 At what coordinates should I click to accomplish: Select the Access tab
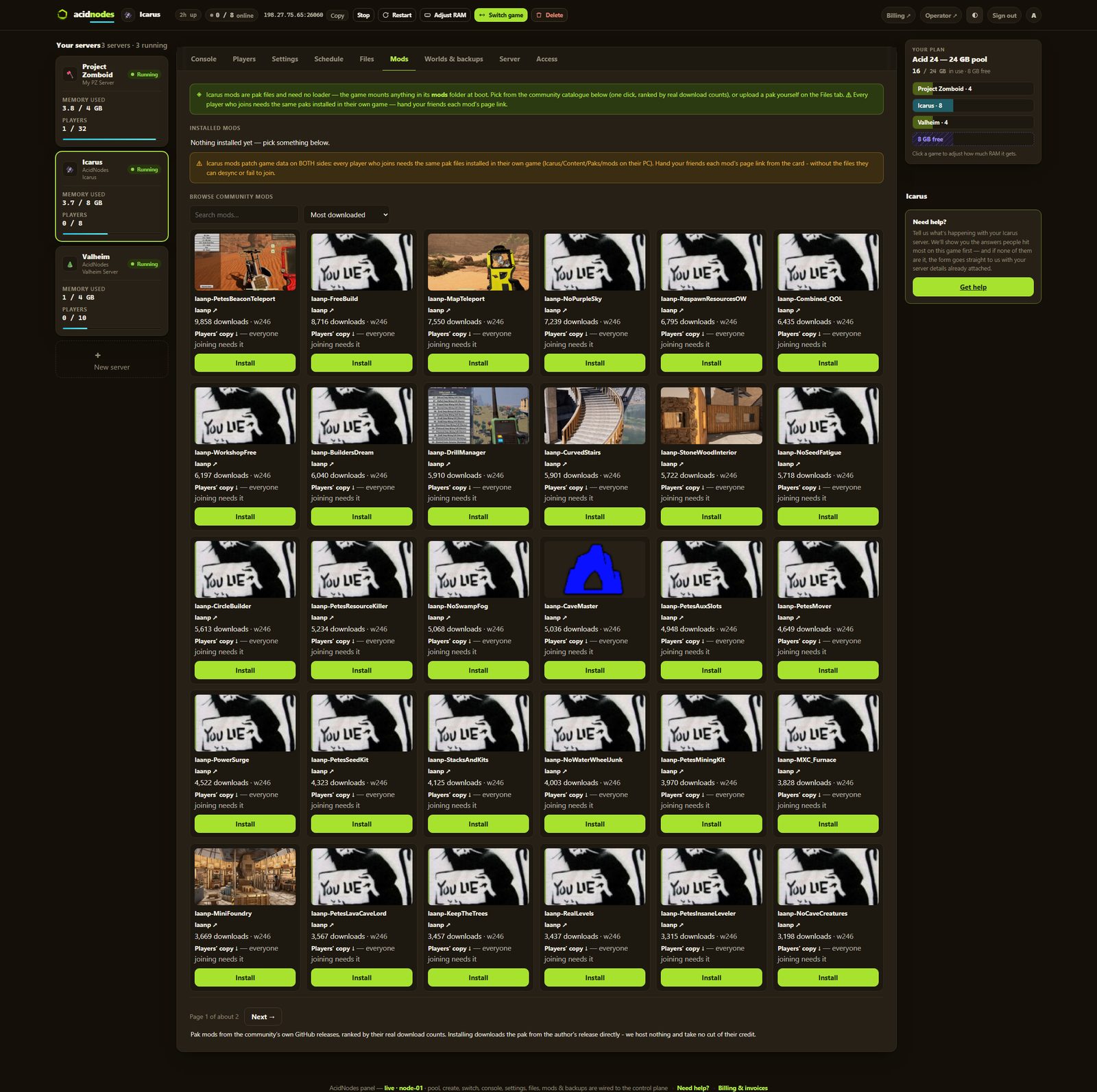546,59
